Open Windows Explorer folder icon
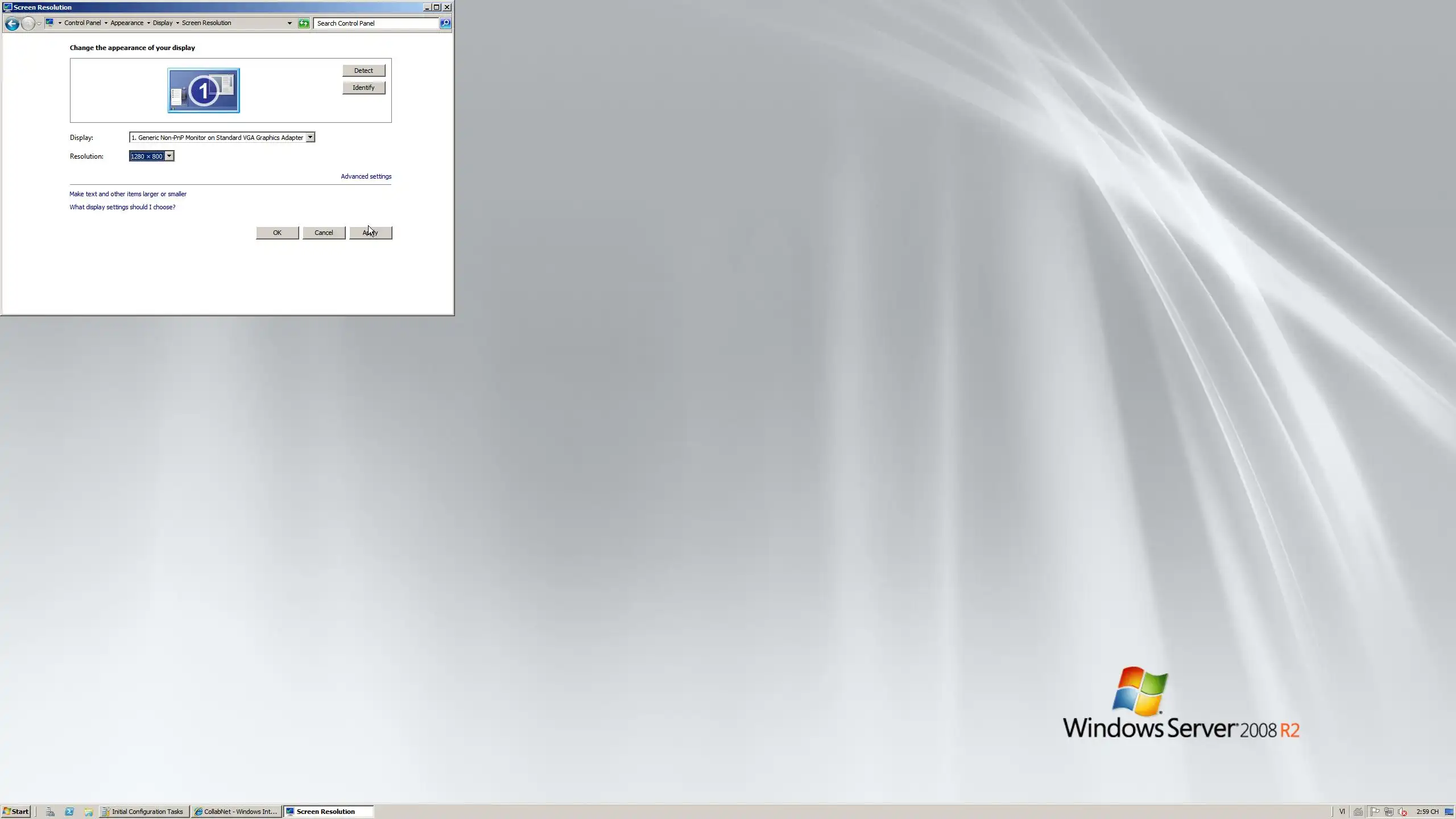 pos(88,812)
